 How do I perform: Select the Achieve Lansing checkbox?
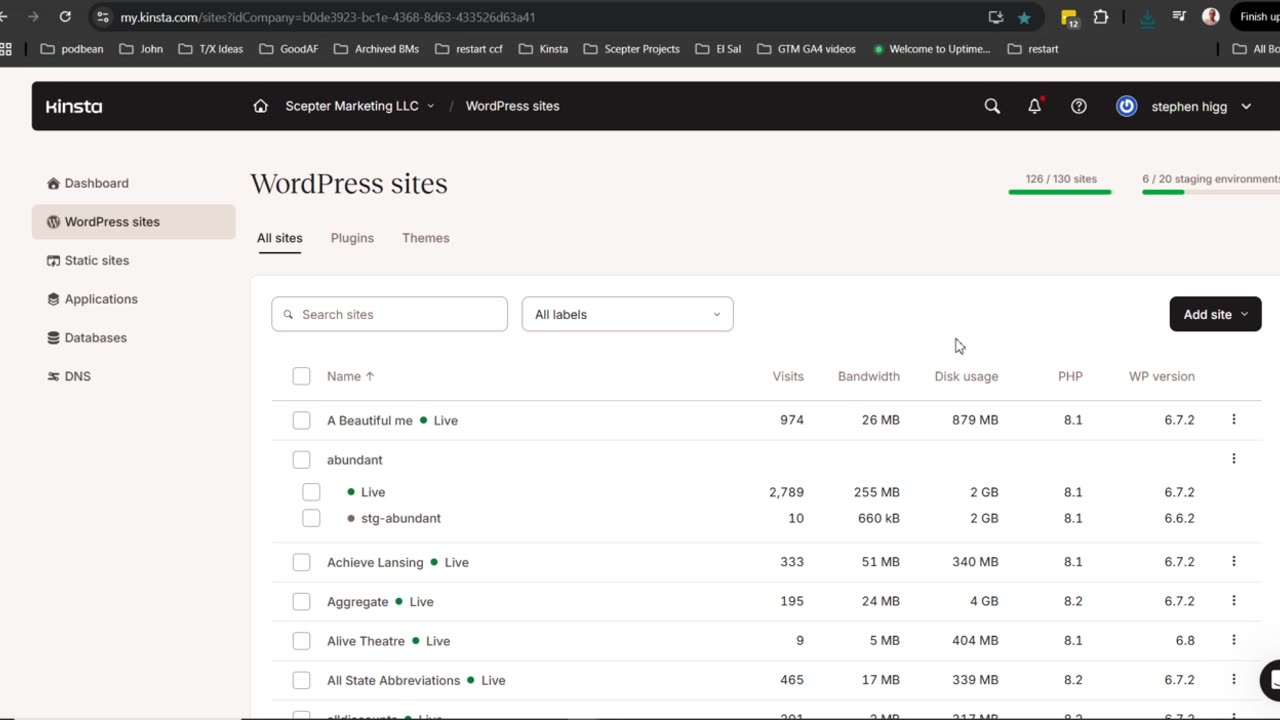(301, 562)
